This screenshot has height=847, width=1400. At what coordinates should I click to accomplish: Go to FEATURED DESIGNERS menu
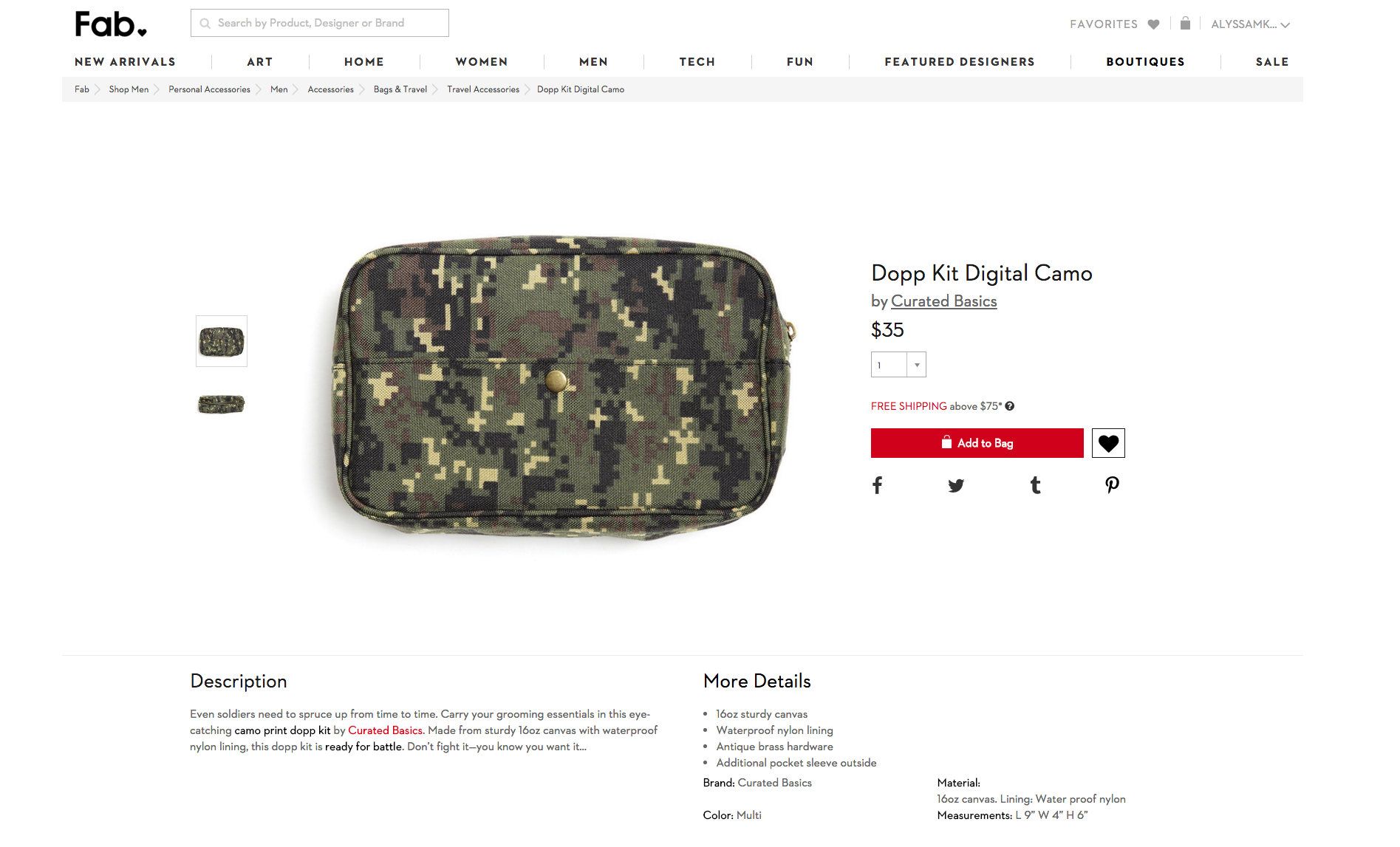960,62
